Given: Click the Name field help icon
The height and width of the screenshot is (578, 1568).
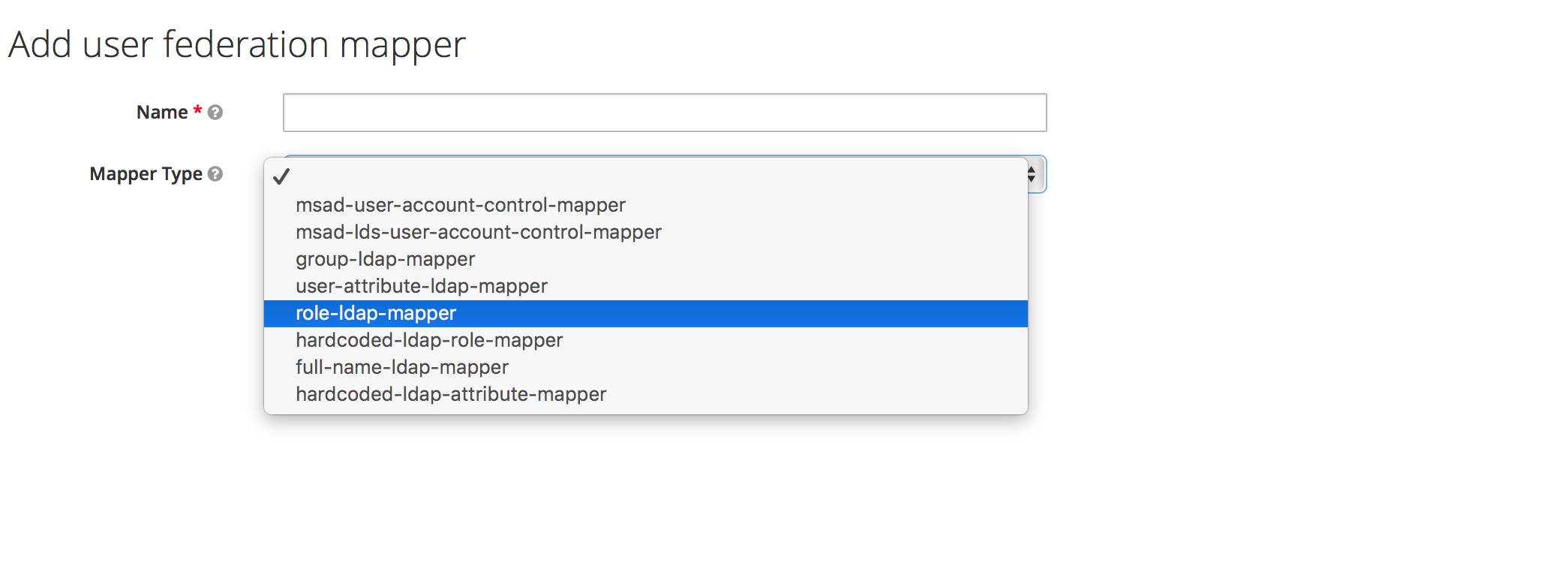Looking at the screenshot, I should coord(215,113).
